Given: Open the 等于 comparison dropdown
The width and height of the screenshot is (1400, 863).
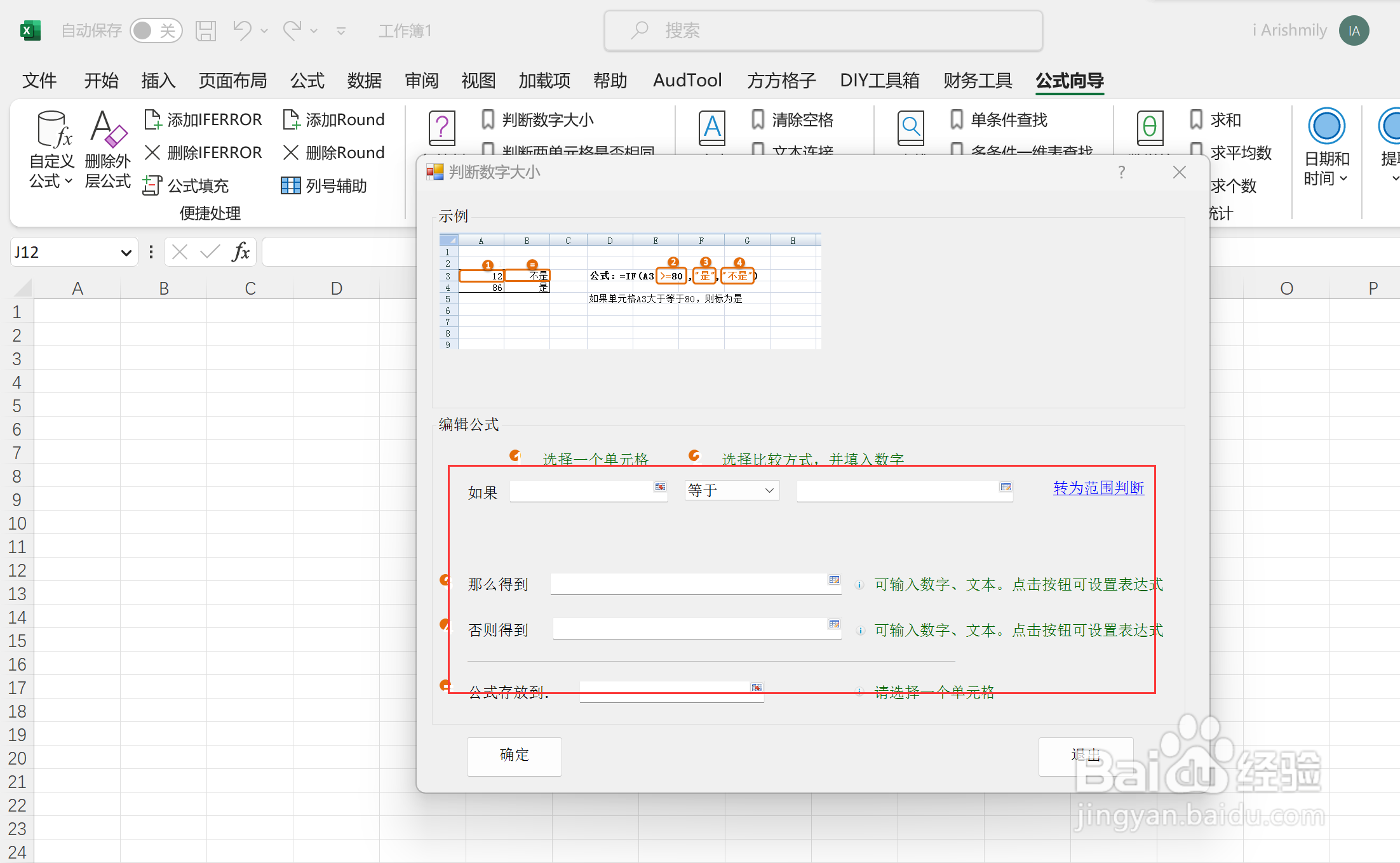Looking at the screenshot, I should [x=731, y=490].
